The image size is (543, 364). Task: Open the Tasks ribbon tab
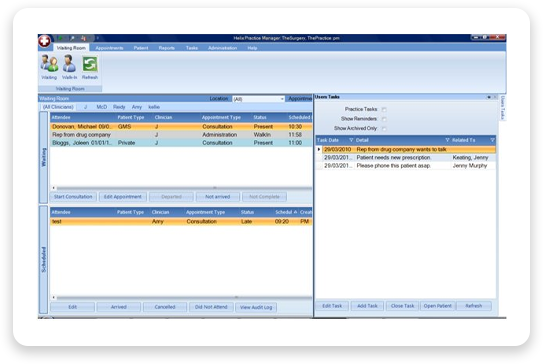click(x=192, y=48)
